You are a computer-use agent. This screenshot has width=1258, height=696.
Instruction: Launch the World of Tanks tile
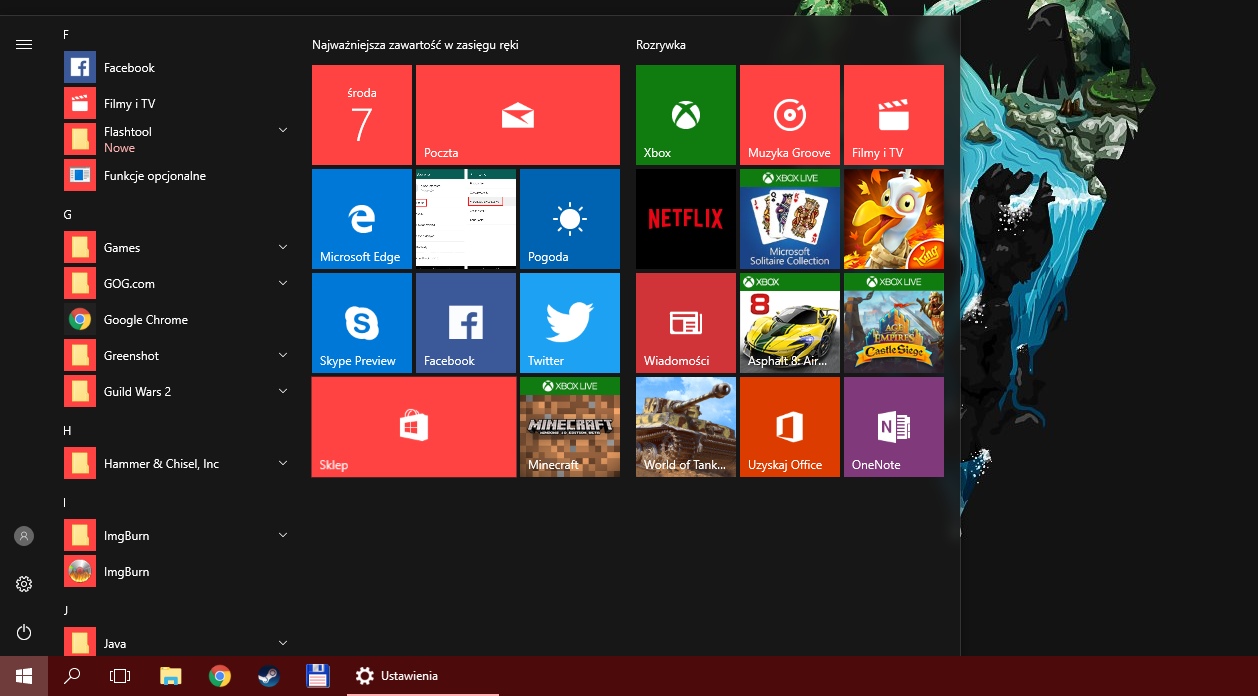[x=686, y=427]
